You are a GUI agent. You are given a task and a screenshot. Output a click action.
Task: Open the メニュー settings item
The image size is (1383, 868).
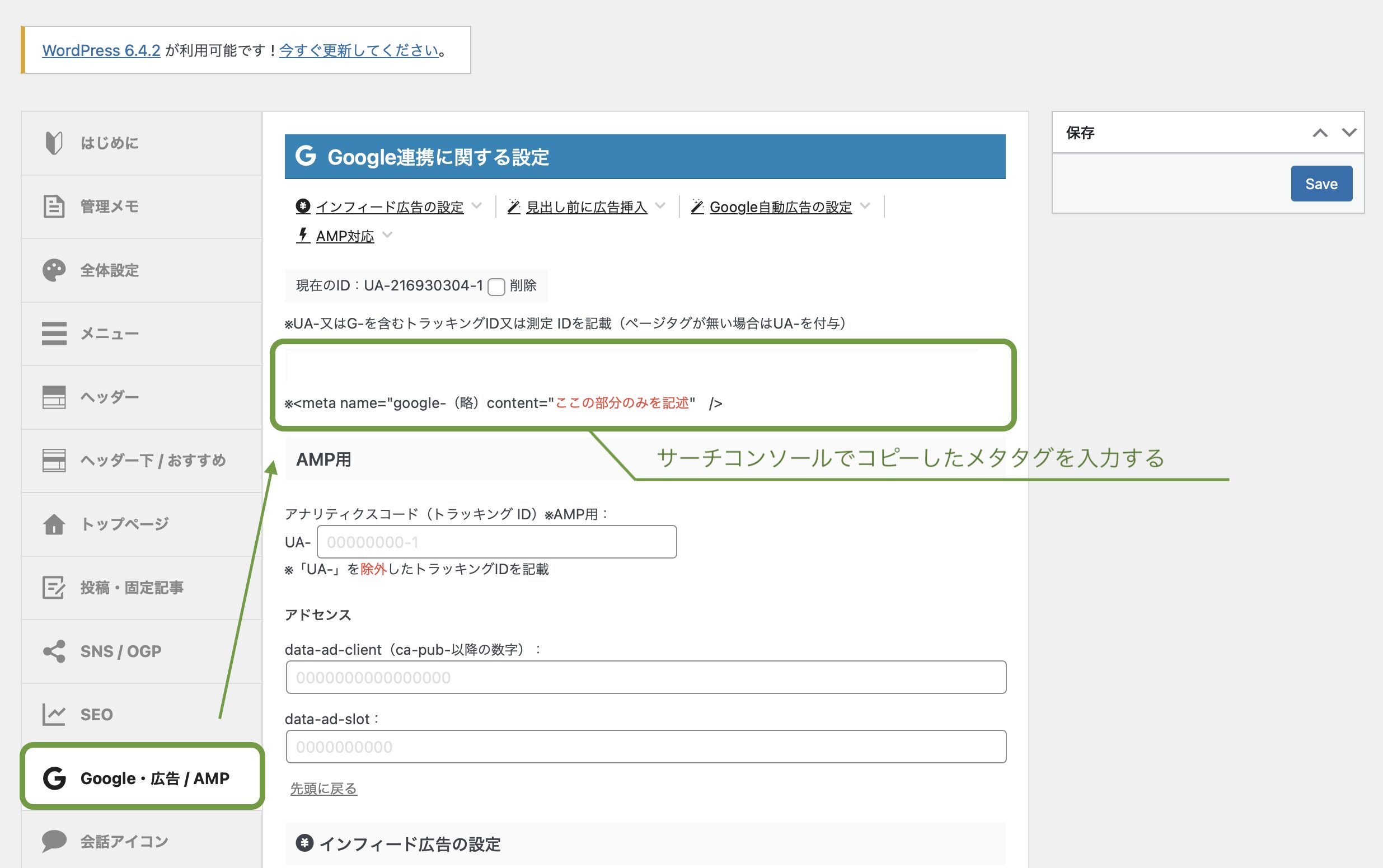(142, 334)
